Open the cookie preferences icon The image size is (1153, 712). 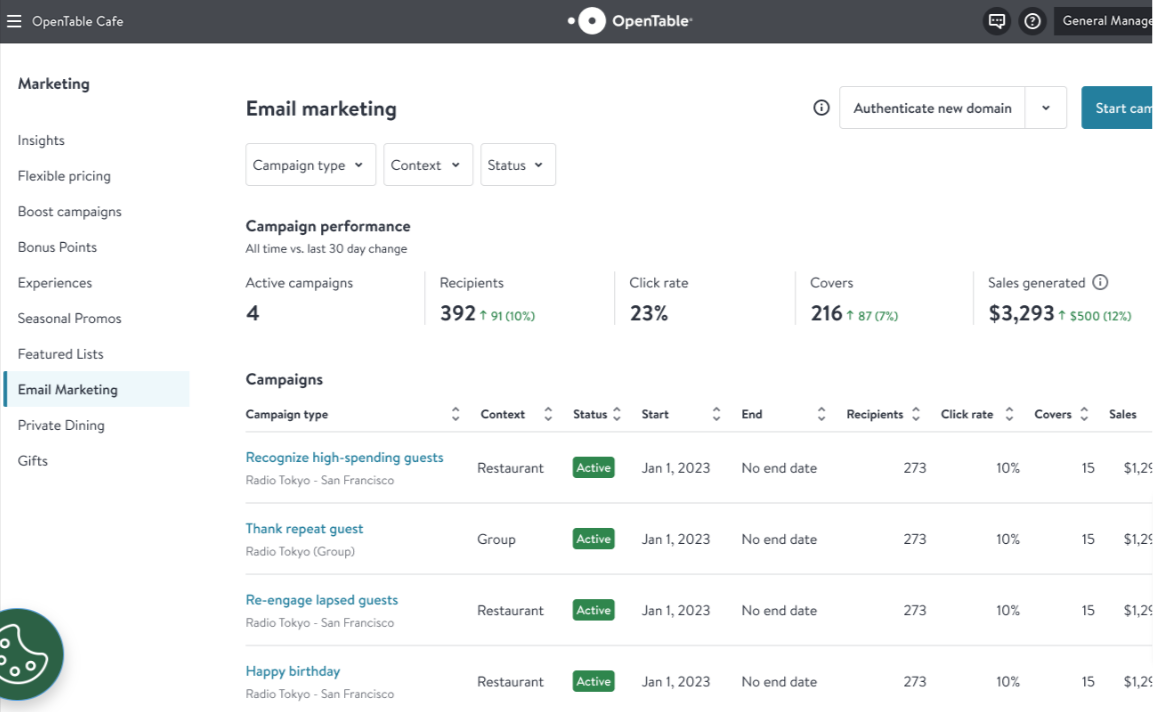tap(22, 655)
